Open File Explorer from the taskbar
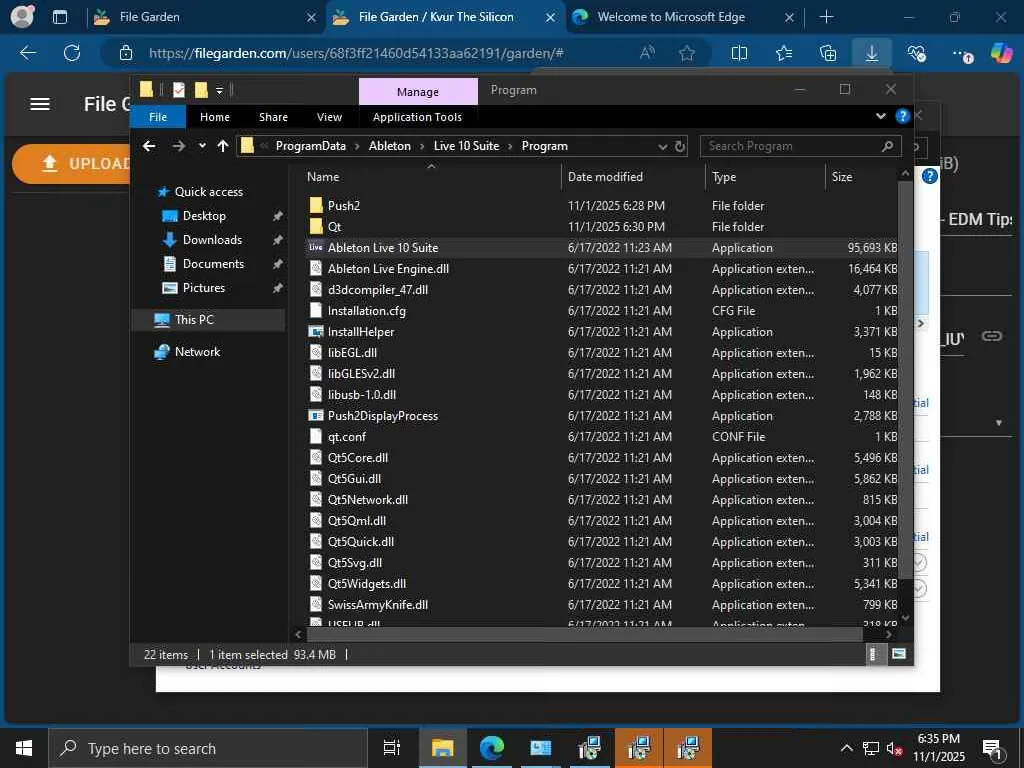The width and height of the screenshot is (1024, 768). coord(442,748)
